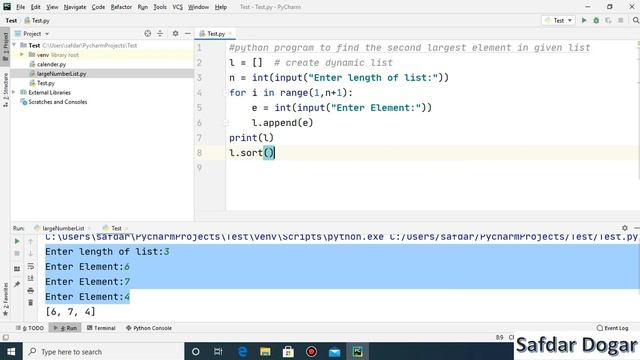Open the Help menu
Image resolution: width=640 pixels, height=360 pixels.
pos(221,7)
